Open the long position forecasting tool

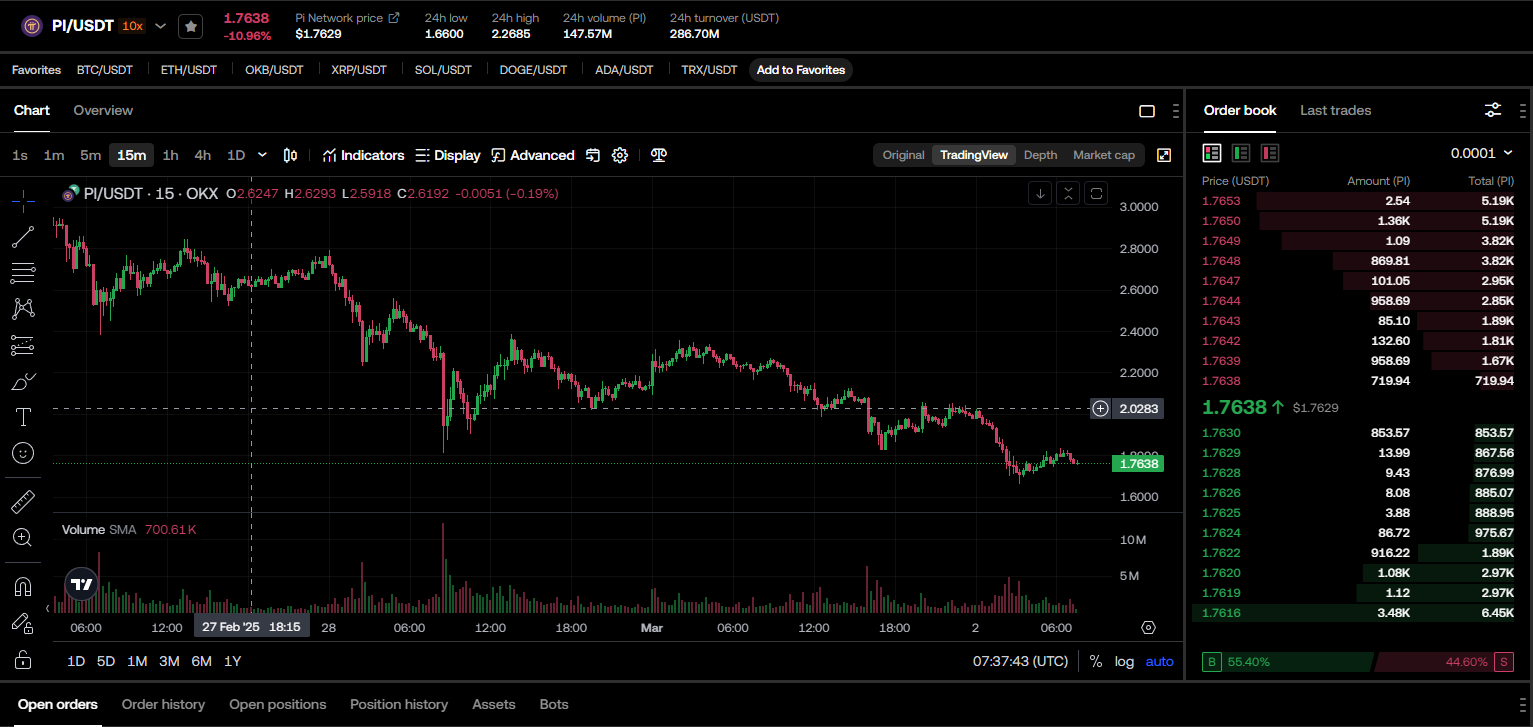click(23, 346)
